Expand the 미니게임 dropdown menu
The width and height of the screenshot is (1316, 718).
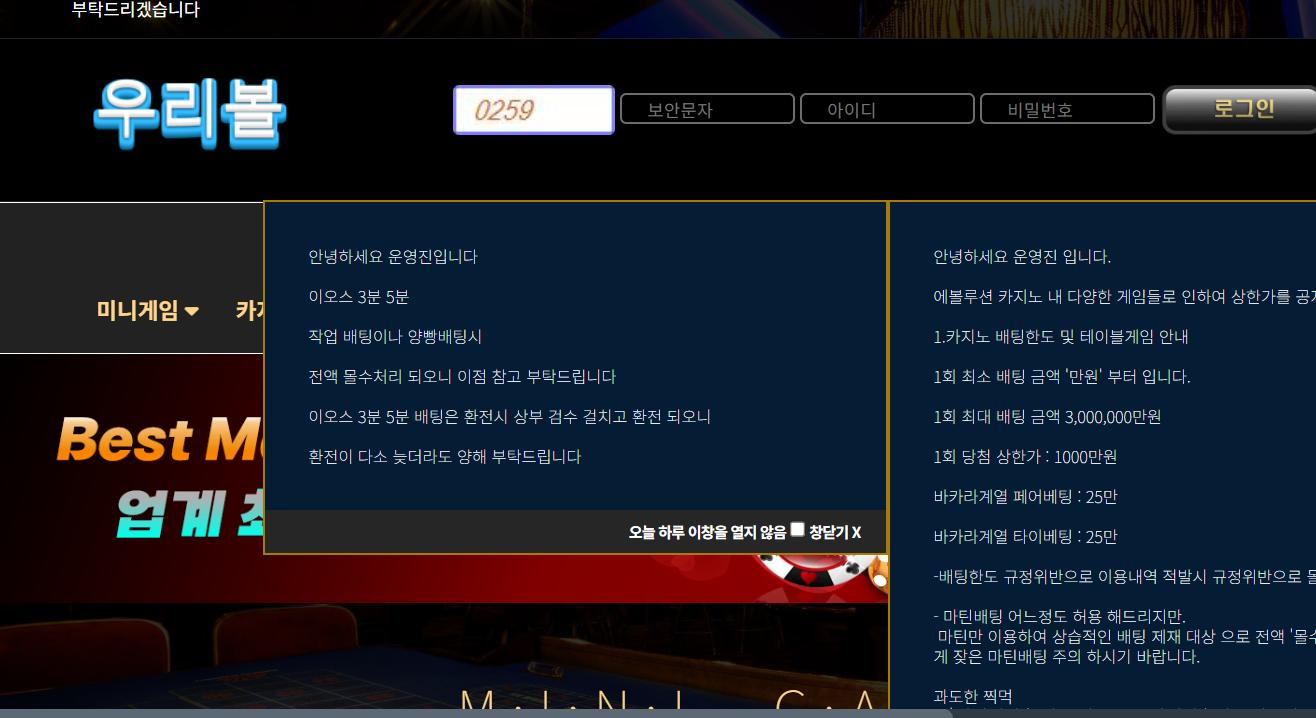(138, 311)
